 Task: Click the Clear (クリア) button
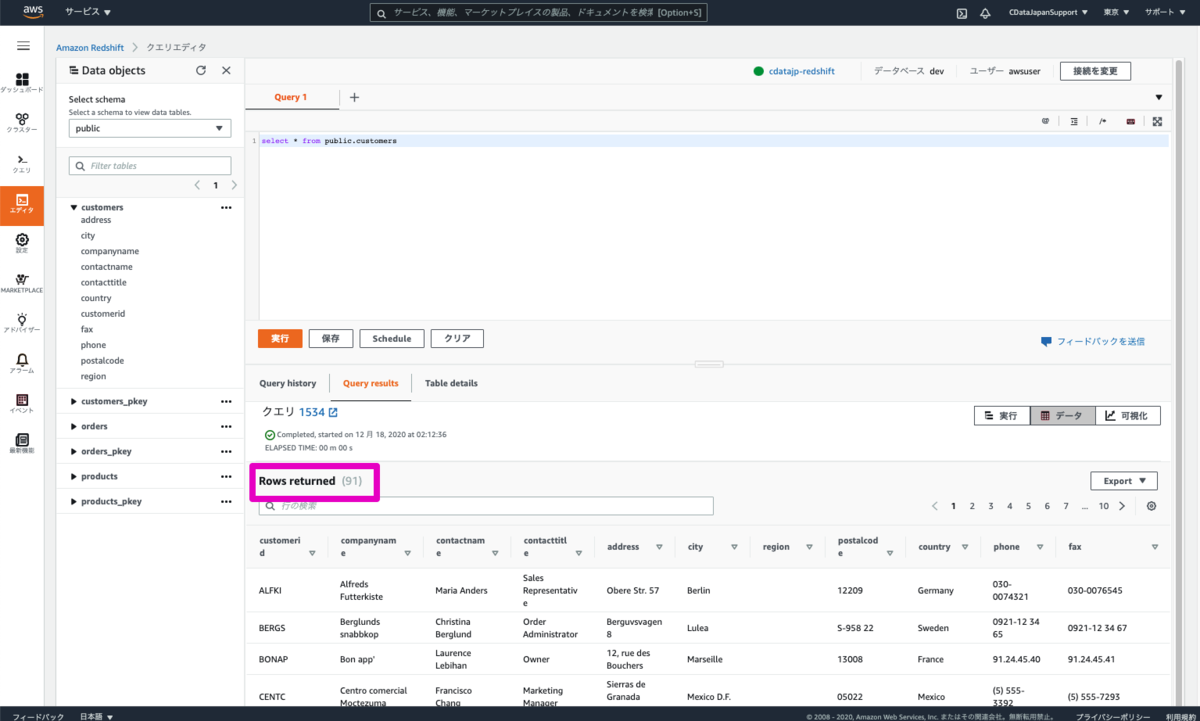pyautogui.click(x=458, y=339)
